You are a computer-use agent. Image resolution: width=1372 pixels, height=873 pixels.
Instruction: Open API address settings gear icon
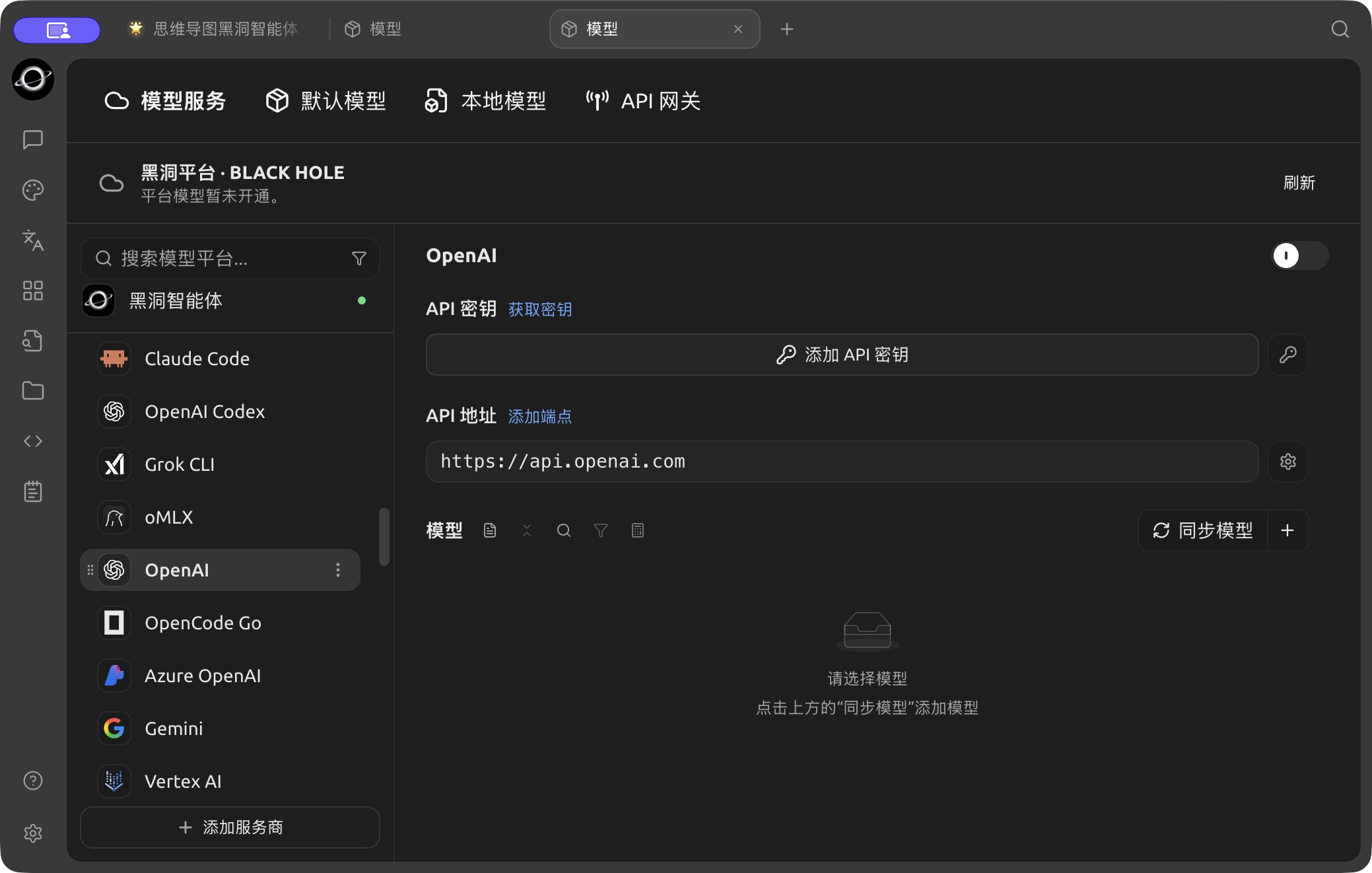click(1287, 462)
